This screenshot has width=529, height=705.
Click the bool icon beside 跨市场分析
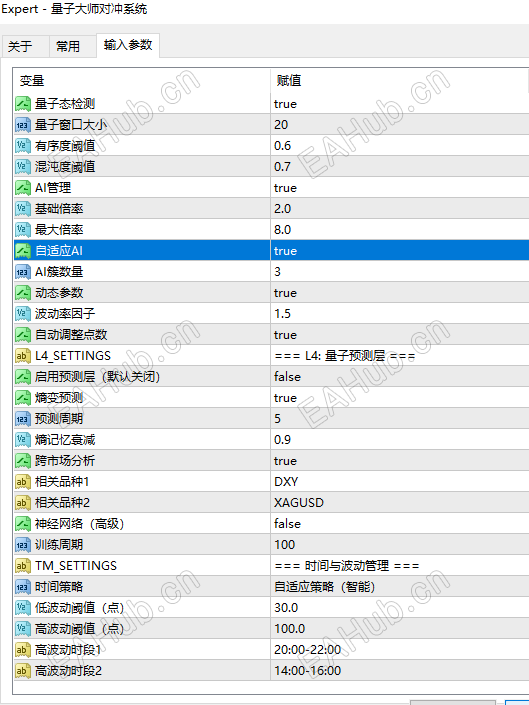pyautogui.click(x=22, y=461)
